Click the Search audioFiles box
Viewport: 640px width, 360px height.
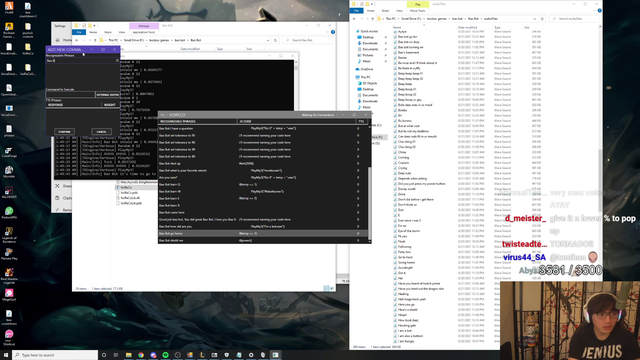[x=575, y=19]
